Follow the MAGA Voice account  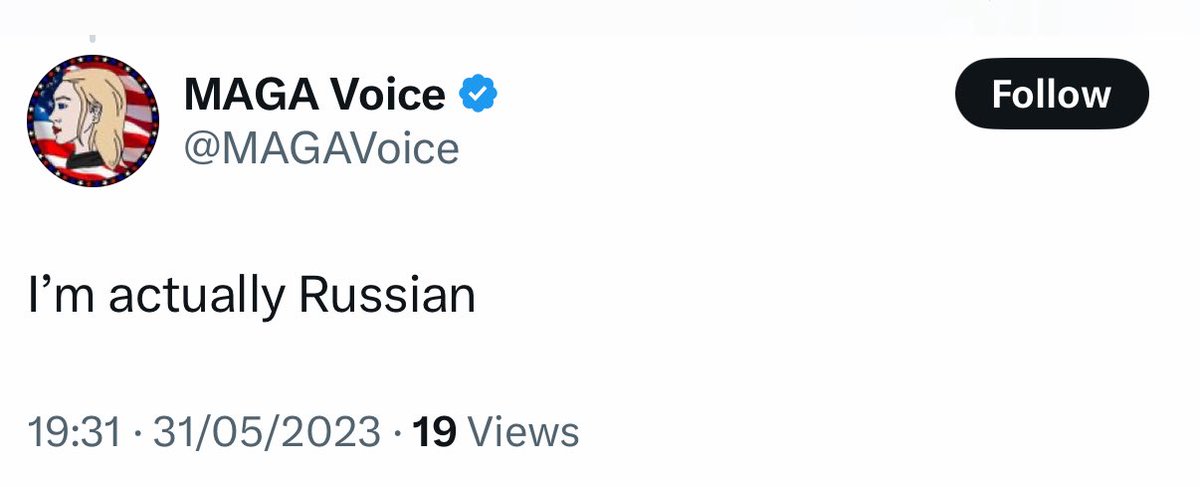pos(1051,94)
